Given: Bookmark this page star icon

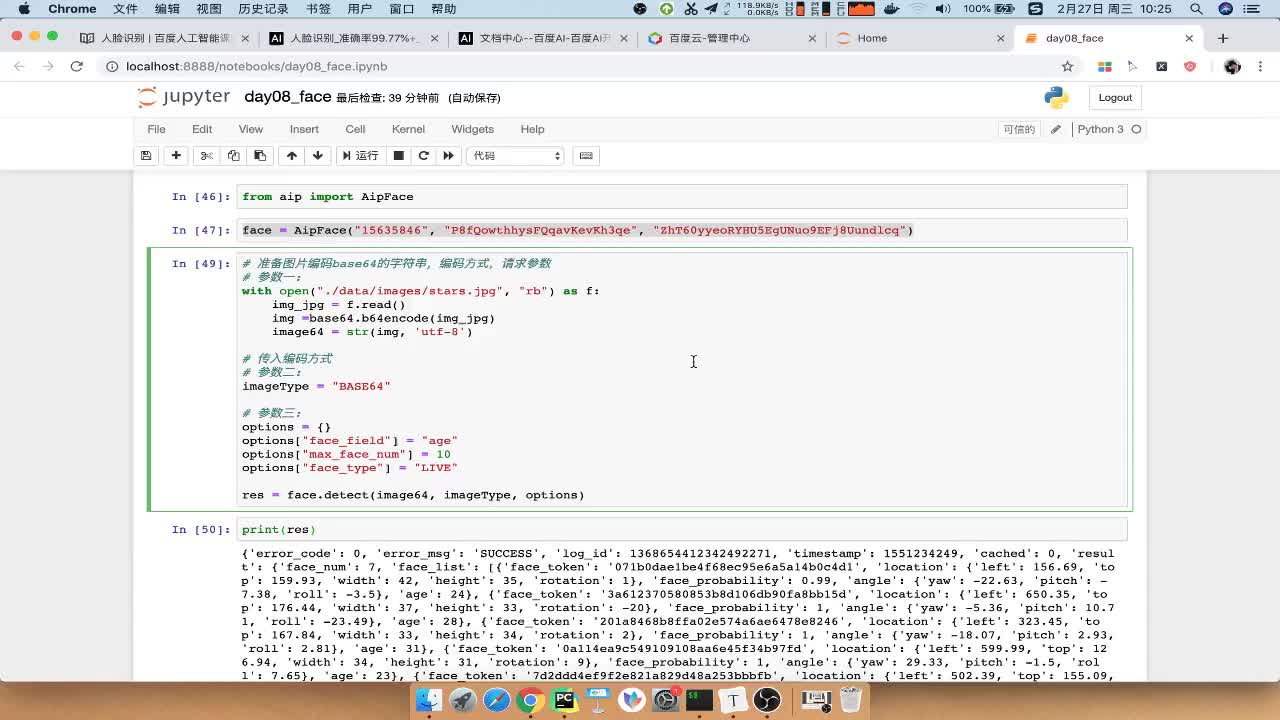Looking at the screenshot, I should [x=1067, y=66].
